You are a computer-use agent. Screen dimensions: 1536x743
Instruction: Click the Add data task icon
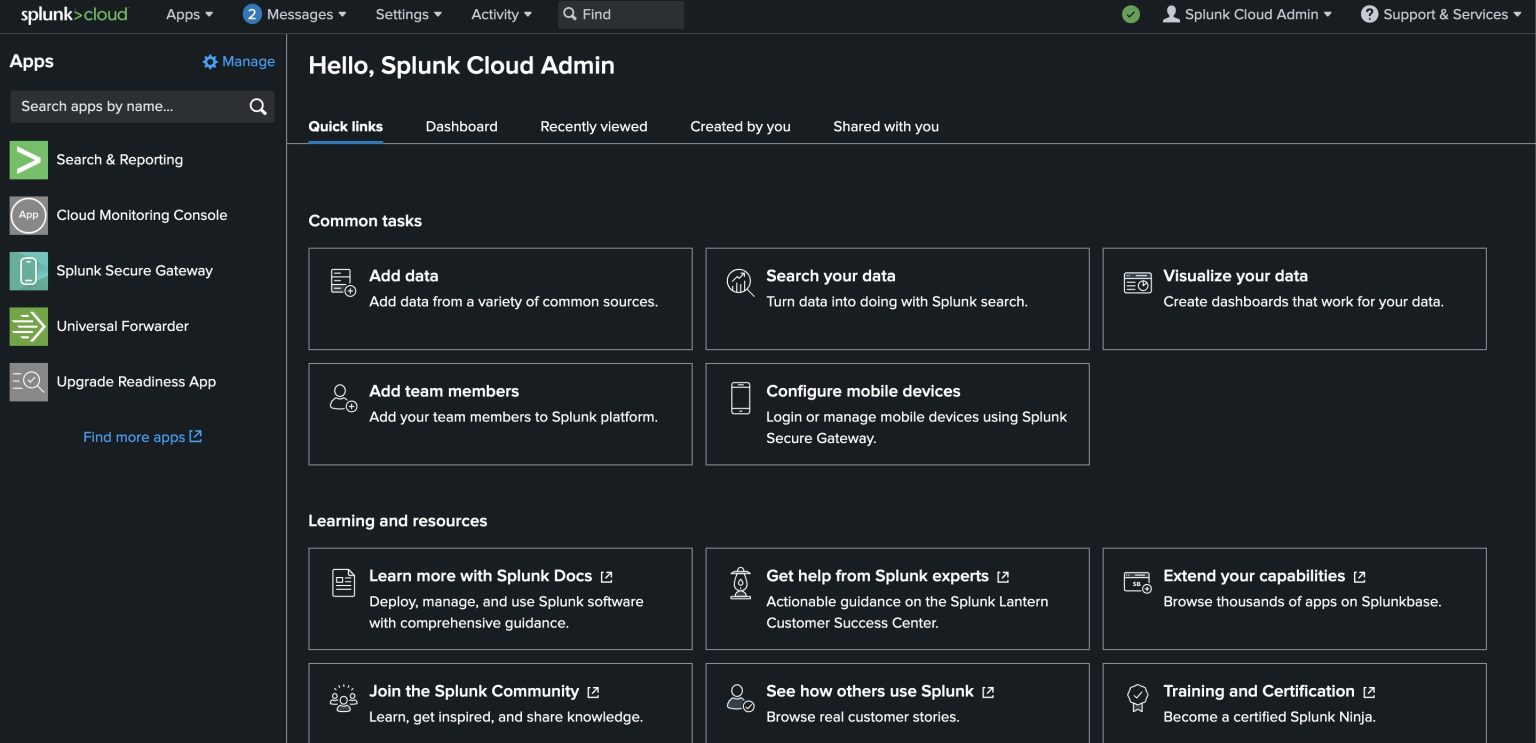343,284
